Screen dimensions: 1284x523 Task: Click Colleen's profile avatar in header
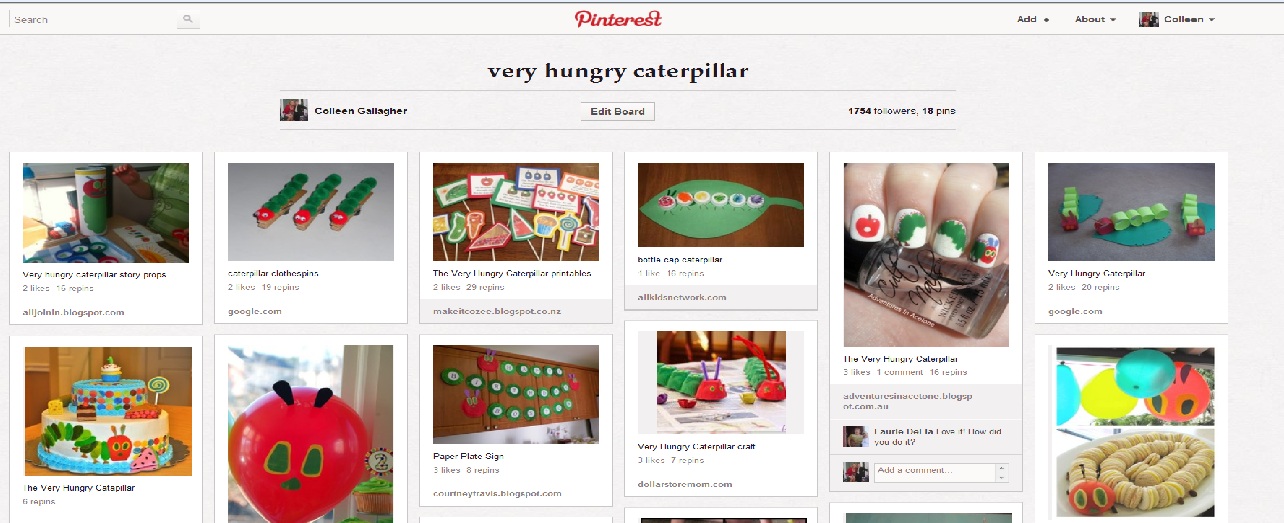tap(1149, 19)
